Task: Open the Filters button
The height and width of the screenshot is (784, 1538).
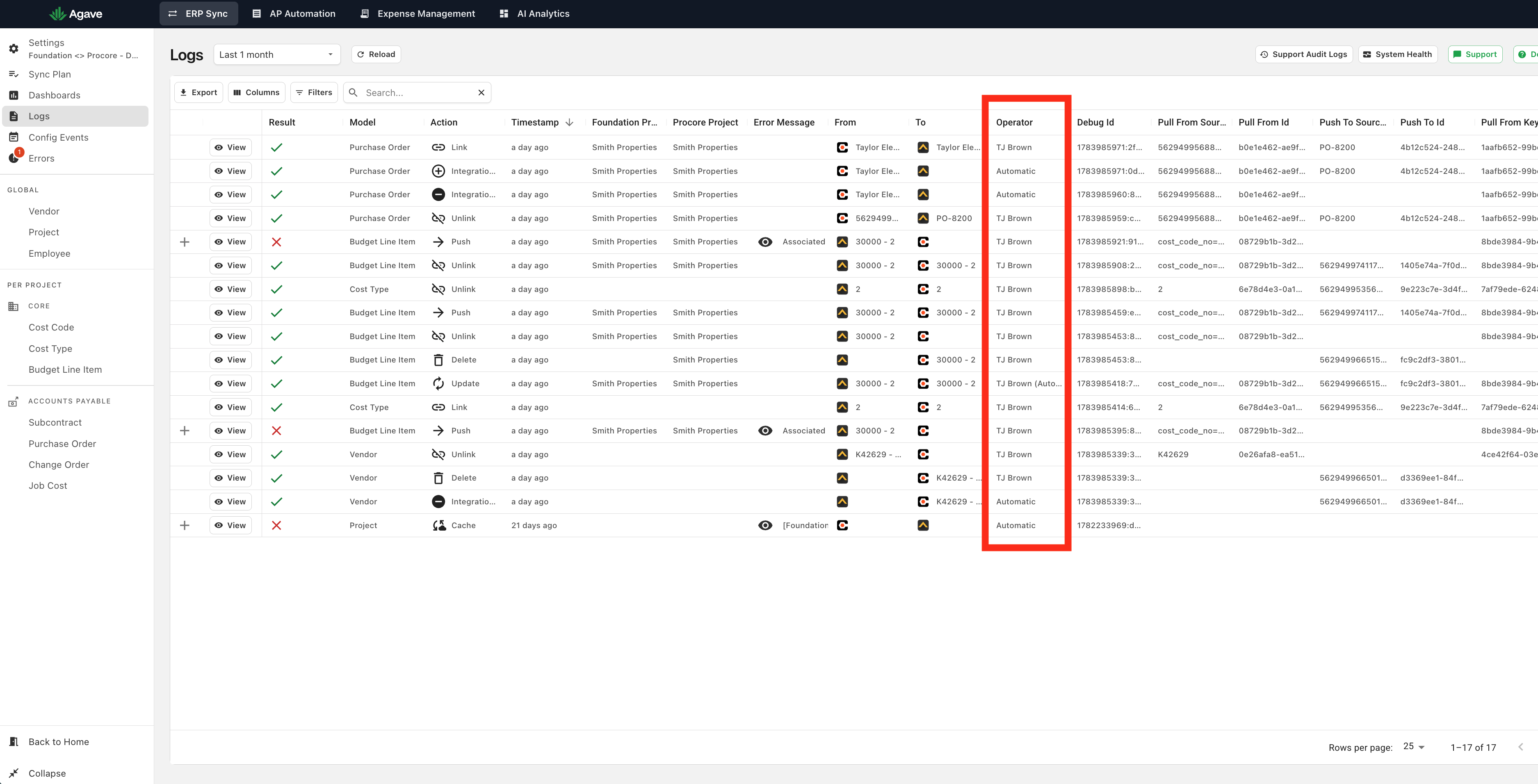Action: [x=315, y=93]
